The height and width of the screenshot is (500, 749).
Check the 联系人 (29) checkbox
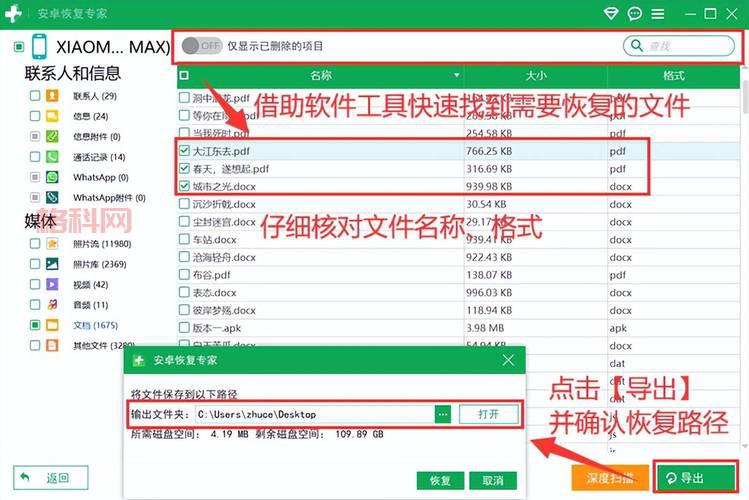point(35,96)
